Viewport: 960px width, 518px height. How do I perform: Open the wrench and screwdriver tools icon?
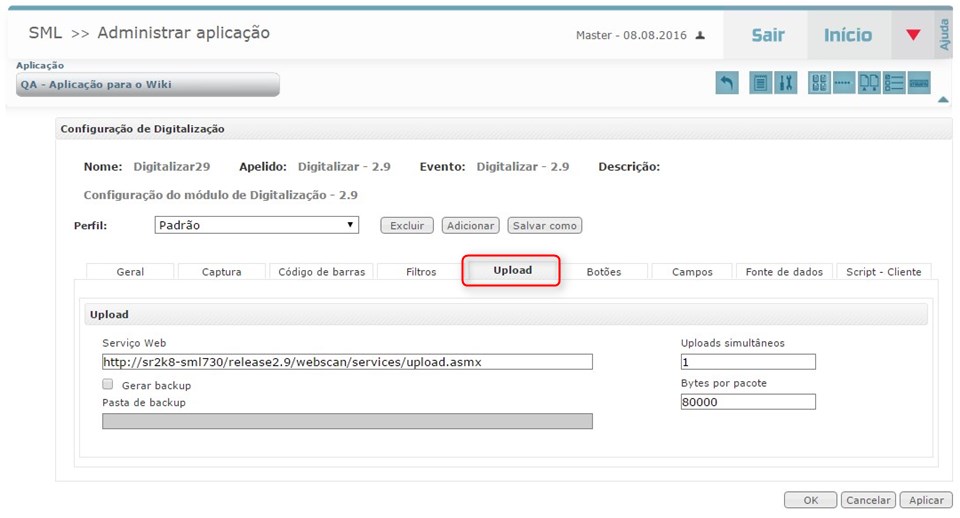[x=786, y=84]
